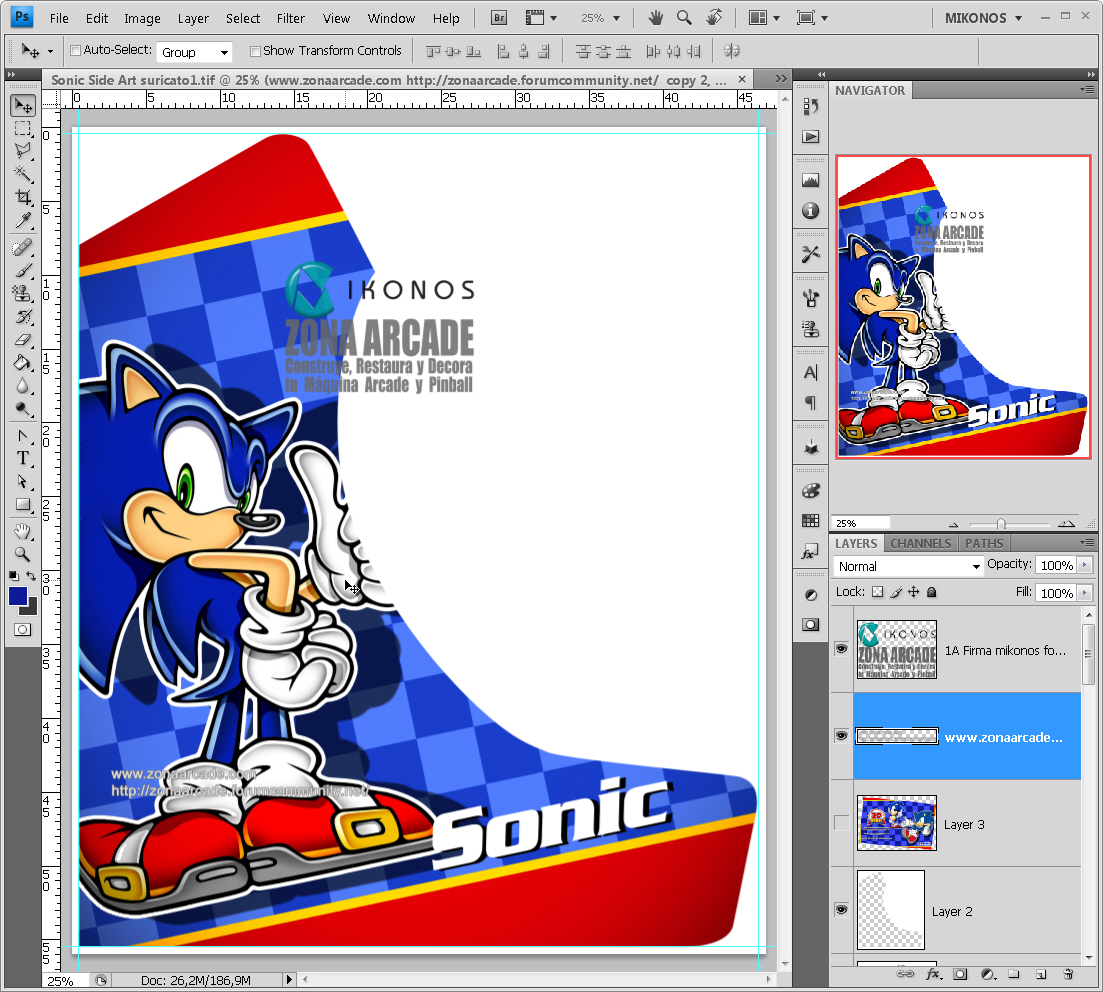Select the Eraser tool
1103x992 pixels.
click(x=23, y=340)
